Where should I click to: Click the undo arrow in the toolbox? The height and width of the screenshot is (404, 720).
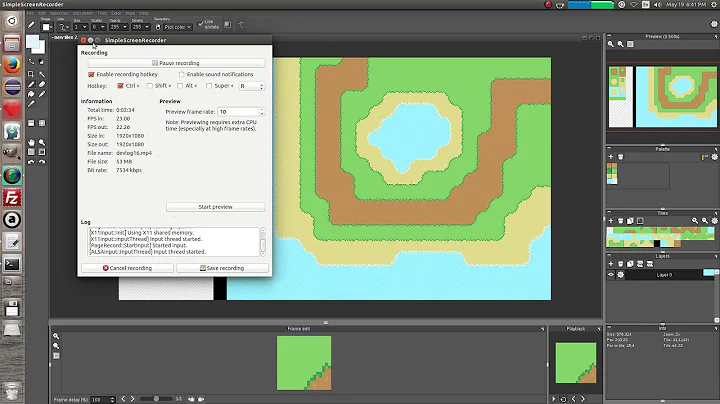pyautogui.click(x=31, y=162)
